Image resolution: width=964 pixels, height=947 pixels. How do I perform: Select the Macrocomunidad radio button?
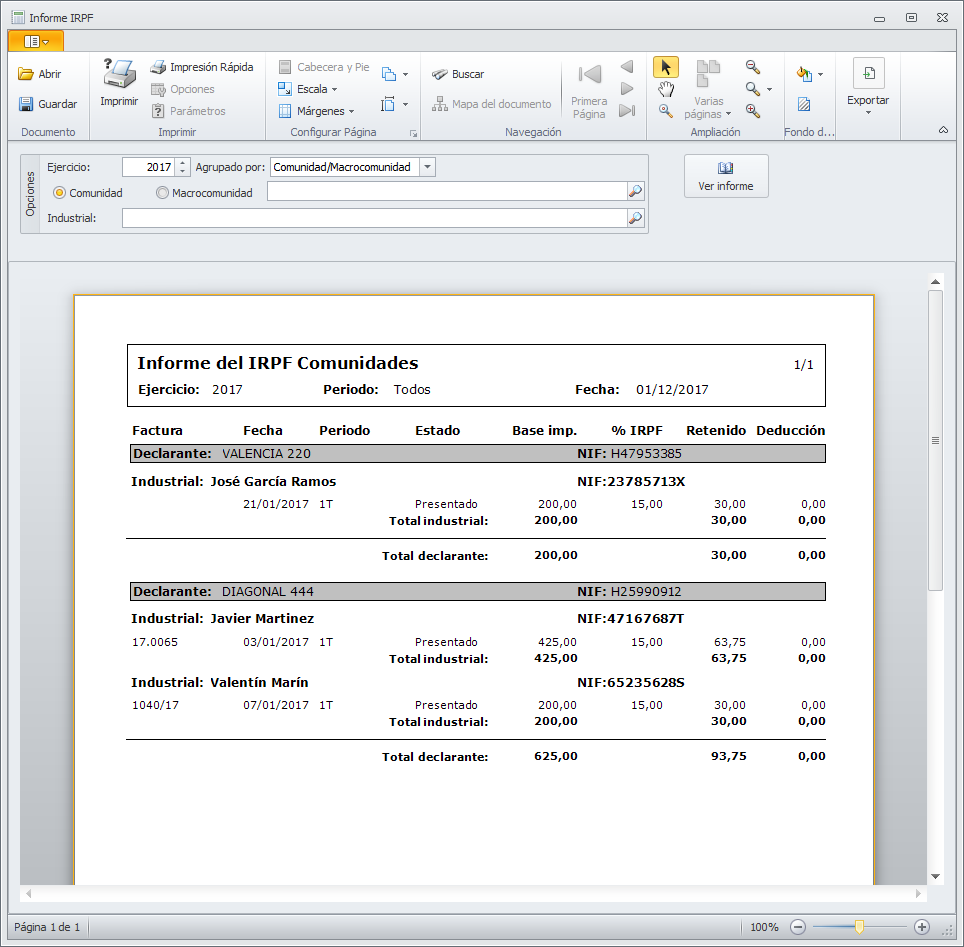[x=162, y=193]
